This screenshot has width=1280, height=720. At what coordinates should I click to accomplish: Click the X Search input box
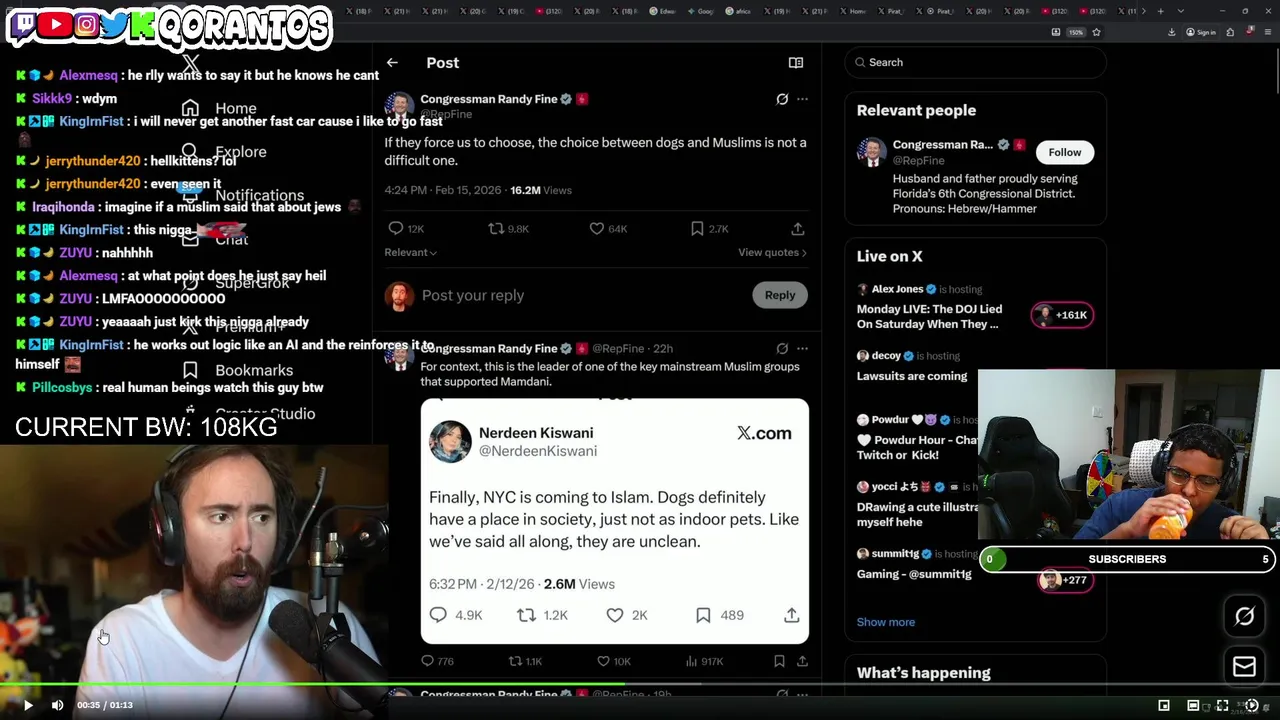tap(975, 62)
